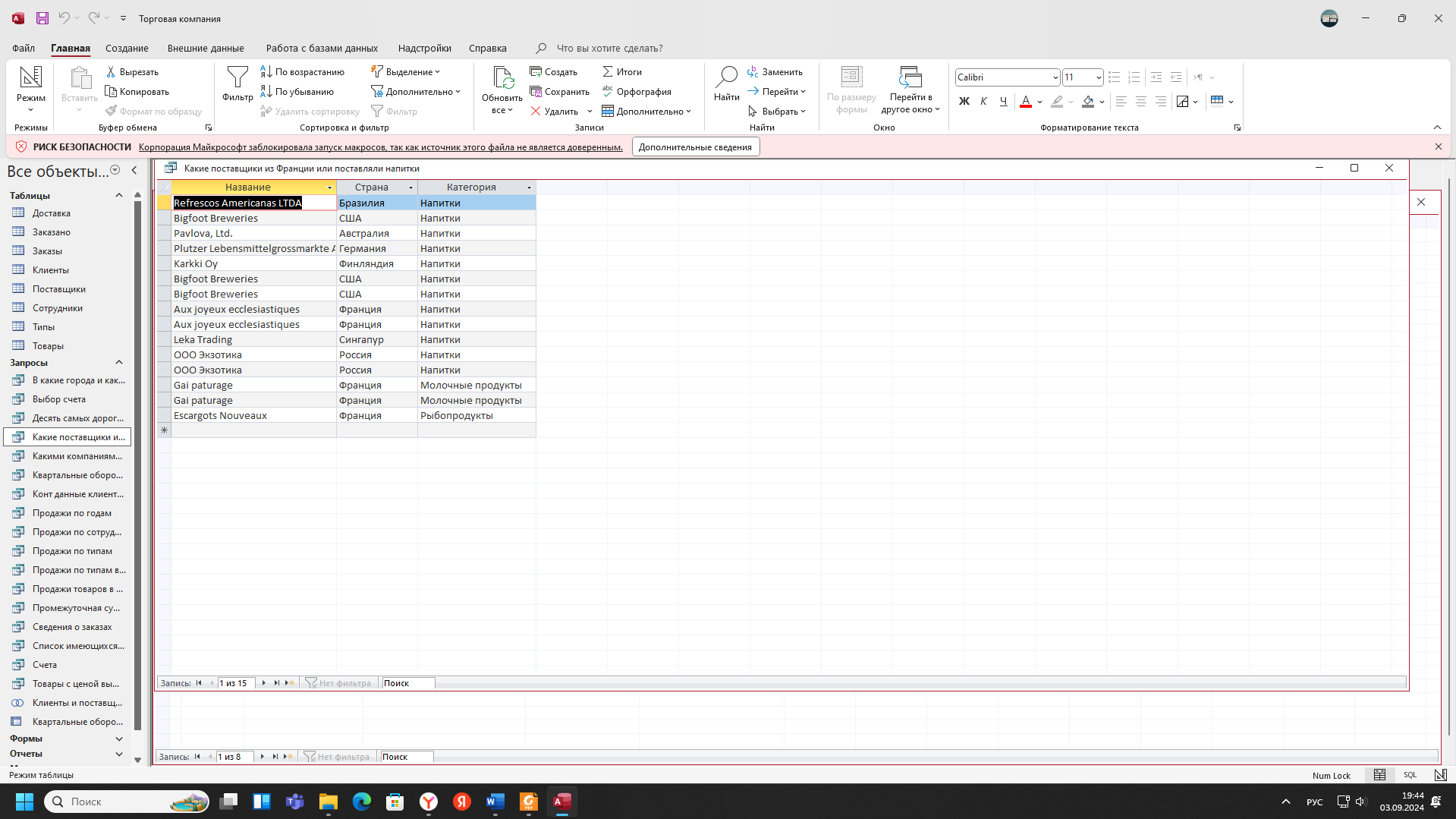Sort ascending with По возрастанию
1456x819 pixels.
coord(303,72)
